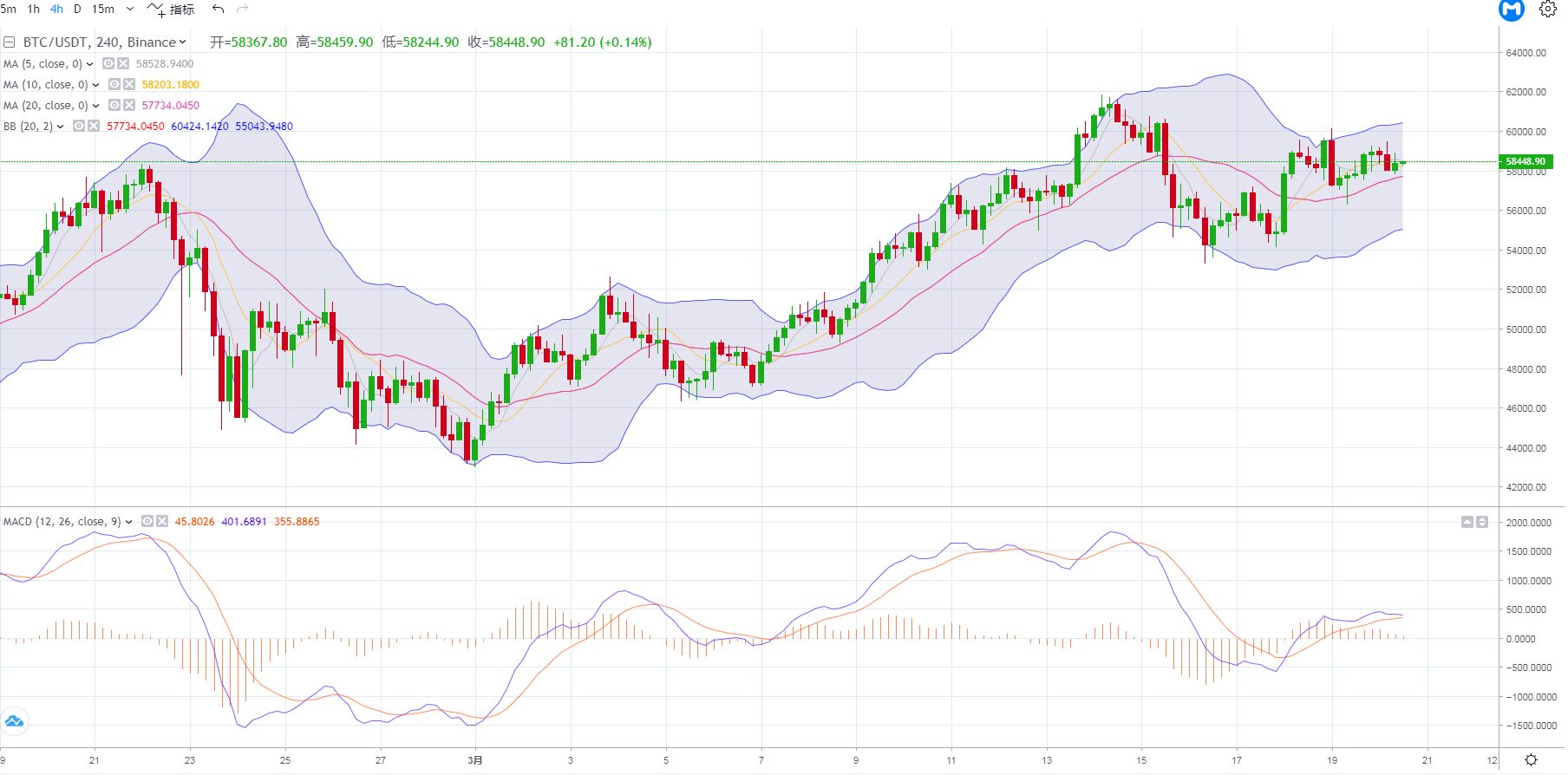Click BB lower value 55043.9480
The height and width of the screenshot is (775, 1568).
pos(264,127)
